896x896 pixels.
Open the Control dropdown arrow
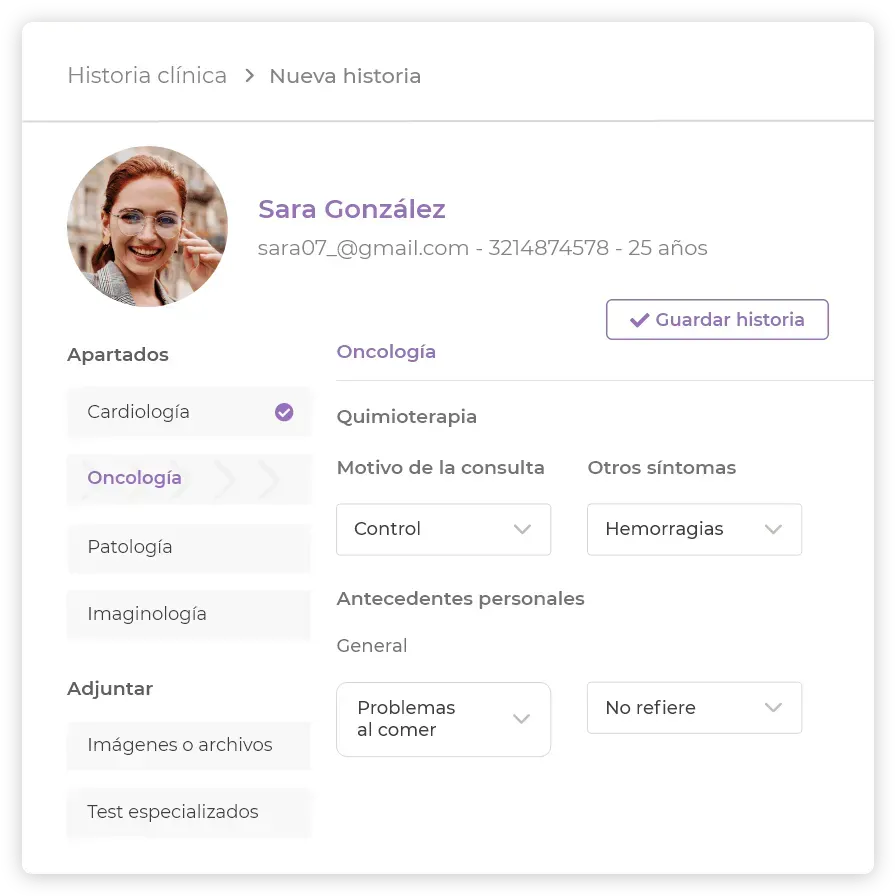[522, 529]
